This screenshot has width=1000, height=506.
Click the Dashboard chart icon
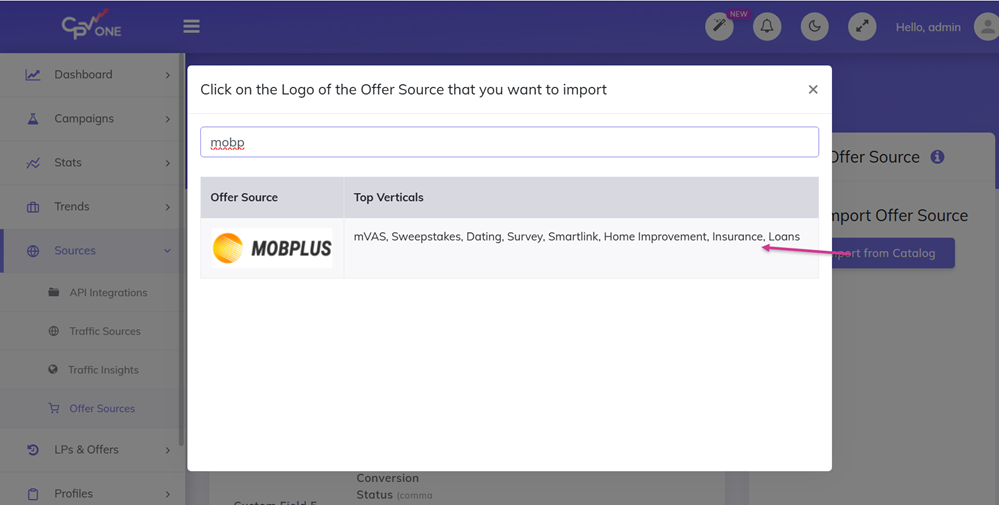pos(33,75)
